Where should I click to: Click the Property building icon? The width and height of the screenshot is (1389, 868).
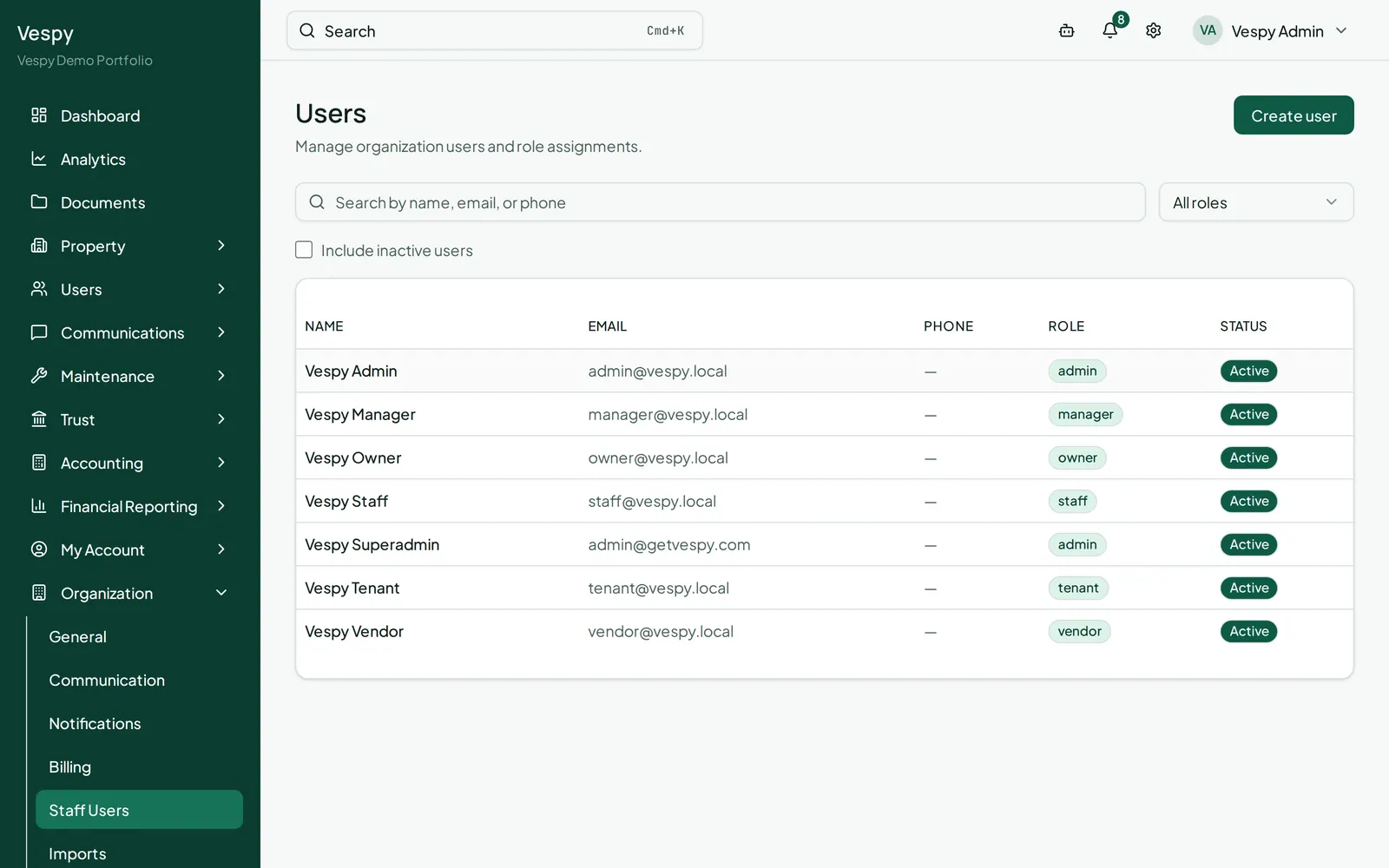point(39,246)
